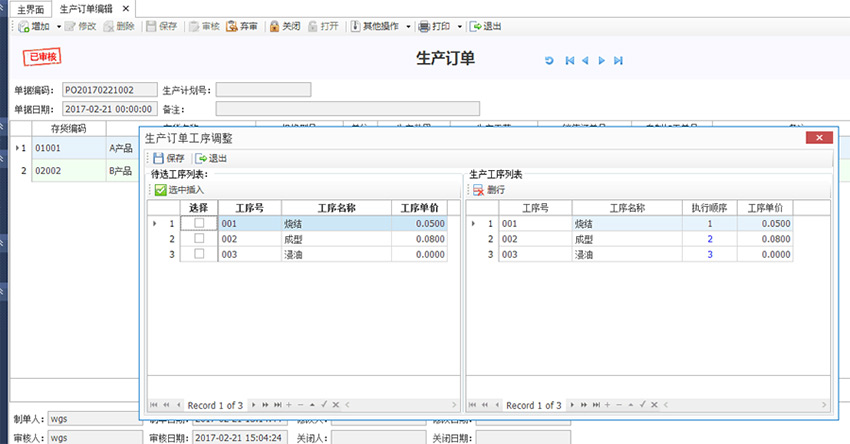The width and height of the screenshot is (850, 444).
Task: Click 保存 in the 工序调整 dialog
Action: 169,158
